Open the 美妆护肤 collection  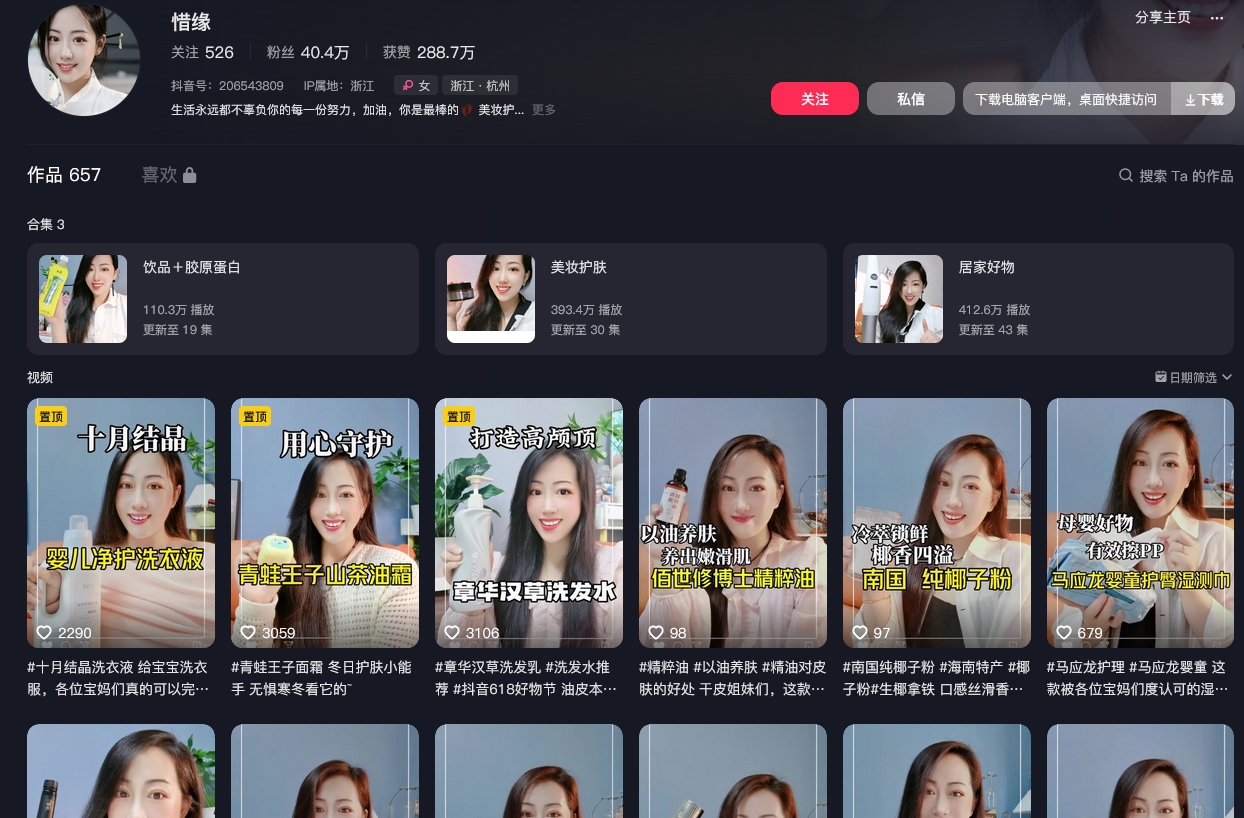(631, 299)
